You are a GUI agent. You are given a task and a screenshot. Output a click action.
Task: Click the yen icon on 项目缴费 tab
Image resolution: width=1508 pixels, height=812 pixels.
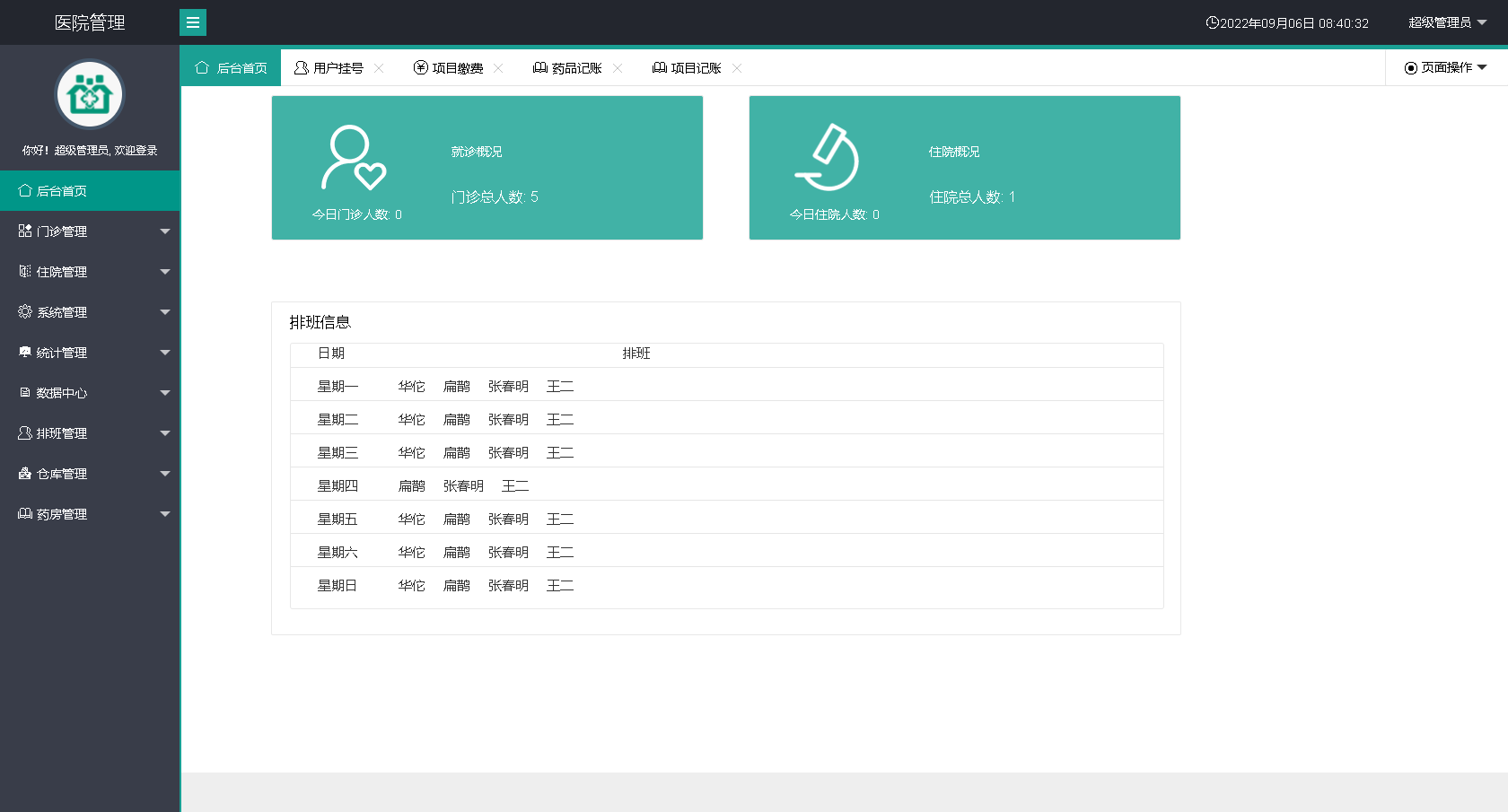pos(420,67)
